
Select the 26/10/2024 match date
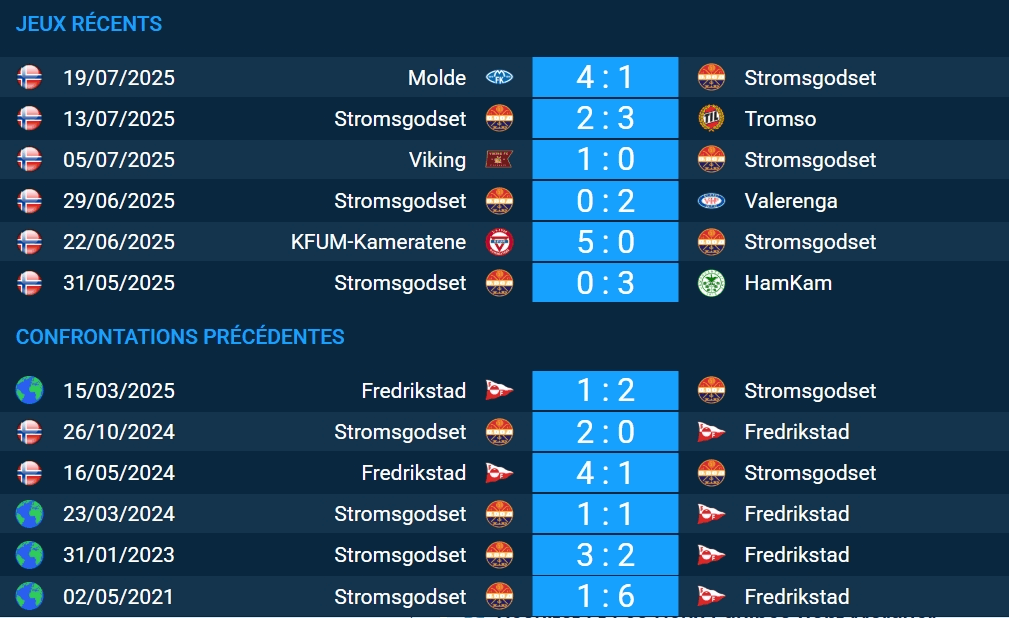tap(119, 431)
